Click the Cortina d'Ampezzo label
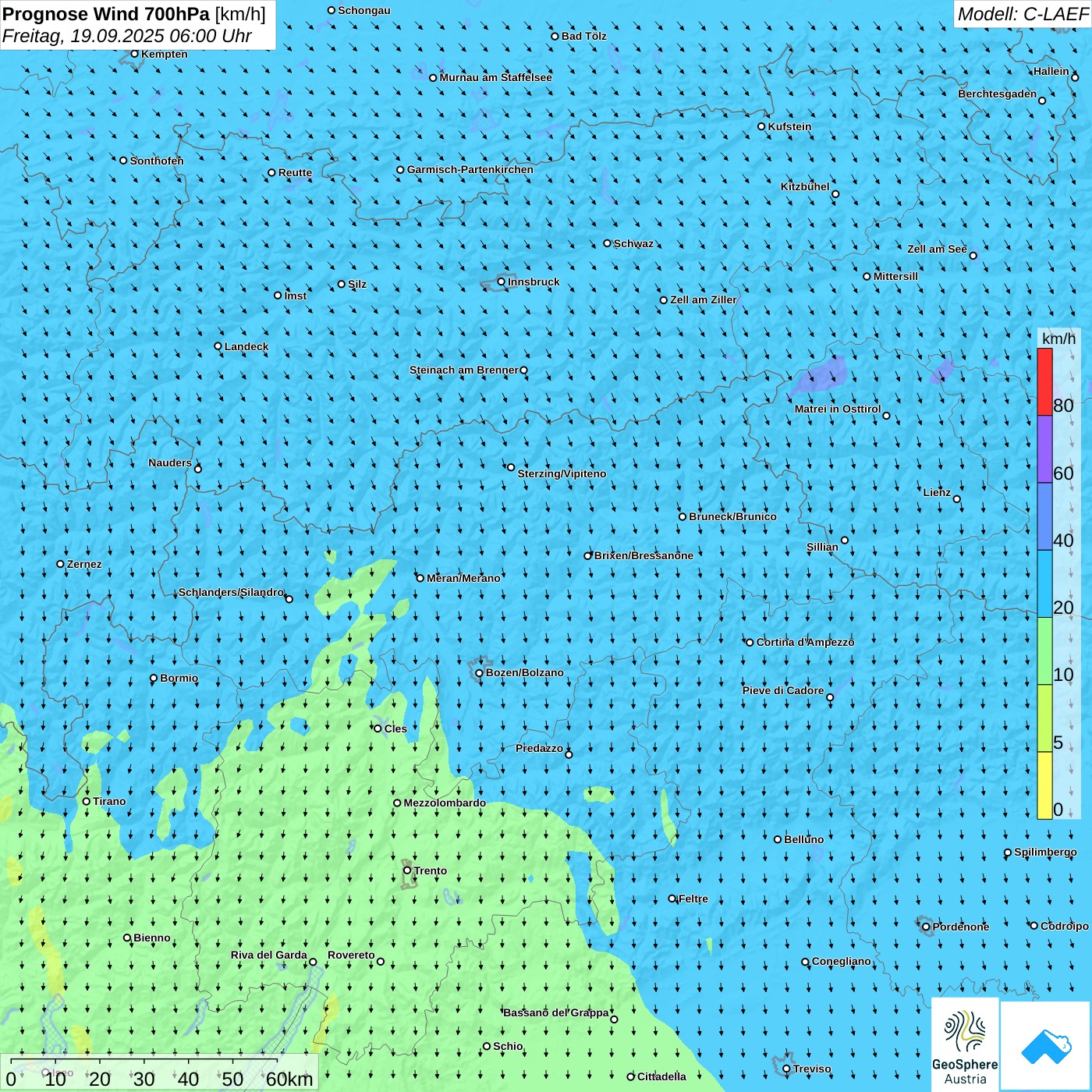The image size is (1092, 1092). (805, 642)
